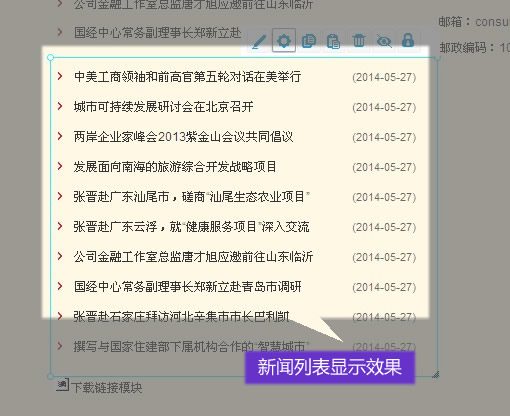
Task: Click the copy module icon
Action: (309, 41)
